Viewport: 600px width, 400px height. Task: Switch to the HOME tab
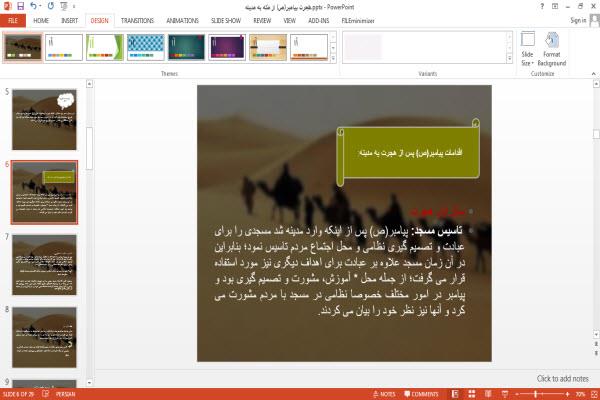pos(41,21)
